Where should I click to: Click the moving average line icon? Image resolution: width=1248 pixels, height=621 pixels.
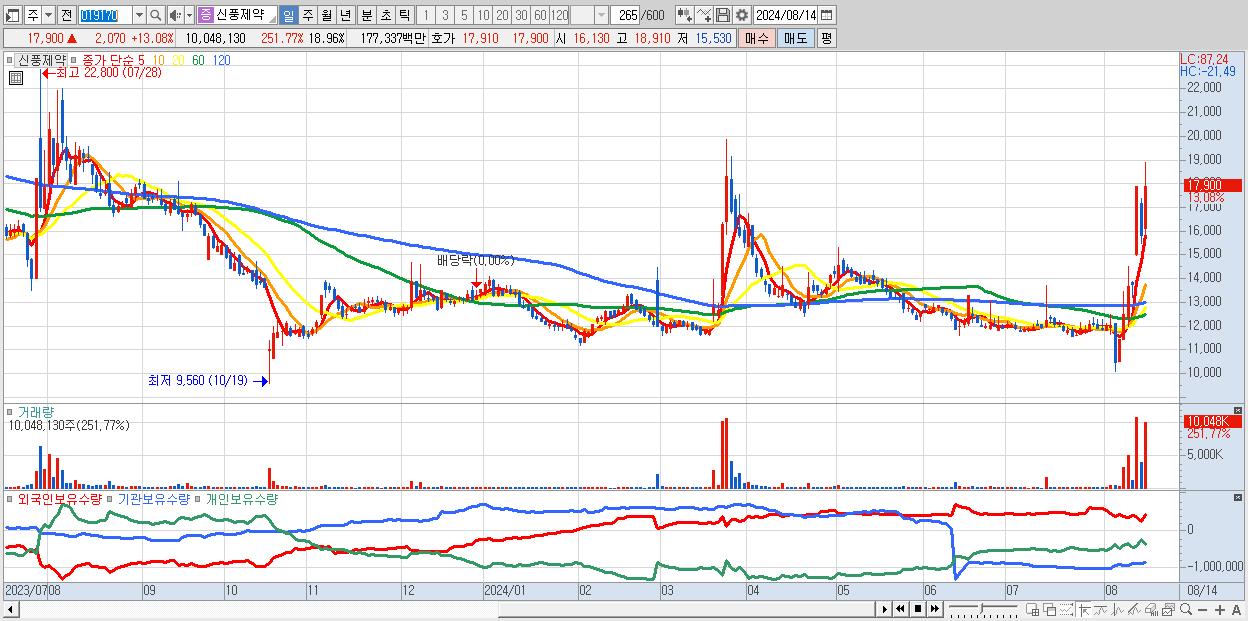(x=1101, y=609)
